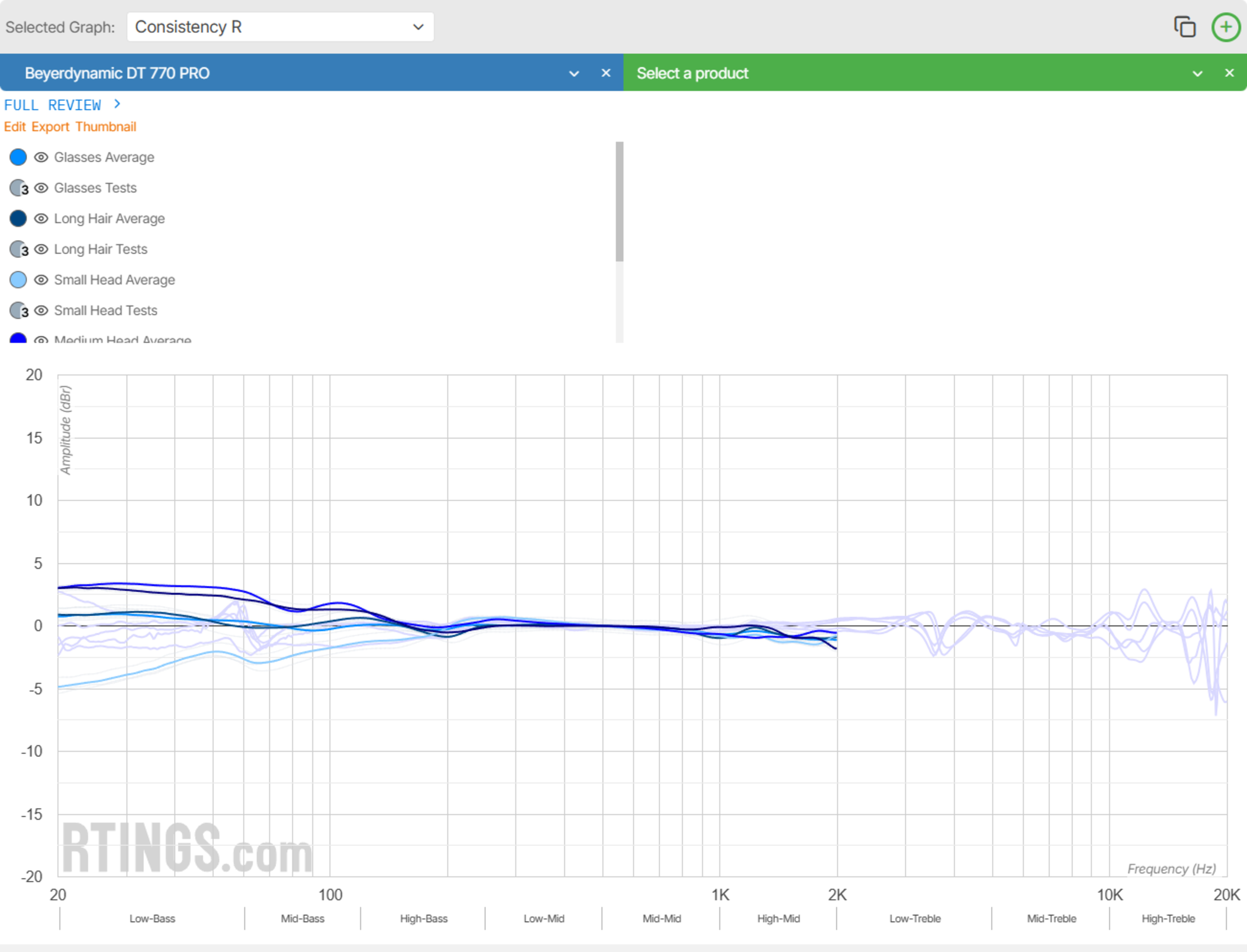The width and height of the screenshot is (1247, 952).
Task: Toggle visibility of Long Hair Tests
Action: (x=41, y=249)
